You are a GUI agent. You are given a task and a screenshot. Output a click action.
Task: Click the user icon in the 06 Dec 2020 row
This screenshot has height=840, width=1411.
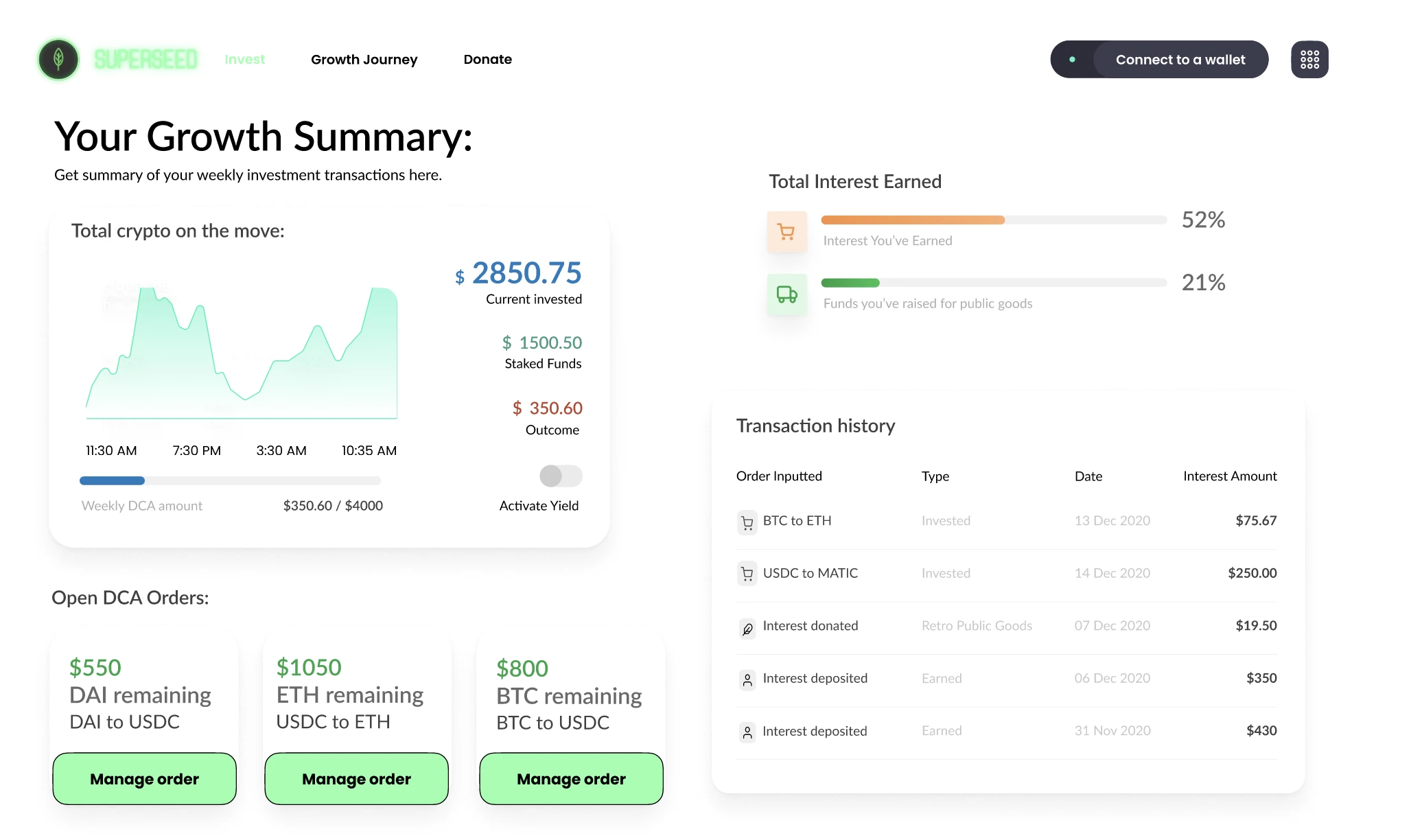(747, 679)
